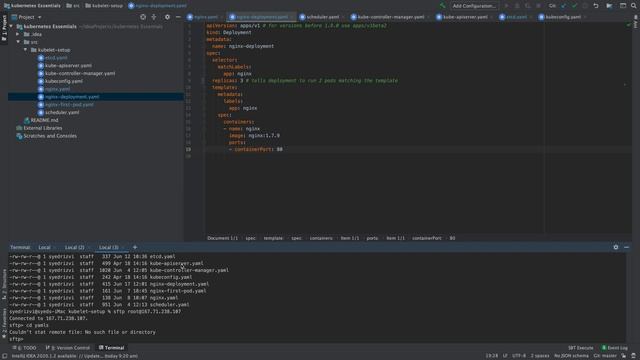Image resolution: width=640 pixels, height=360 pixels.
Task: Click the green build hammer icon
Action: pos(442,6)
